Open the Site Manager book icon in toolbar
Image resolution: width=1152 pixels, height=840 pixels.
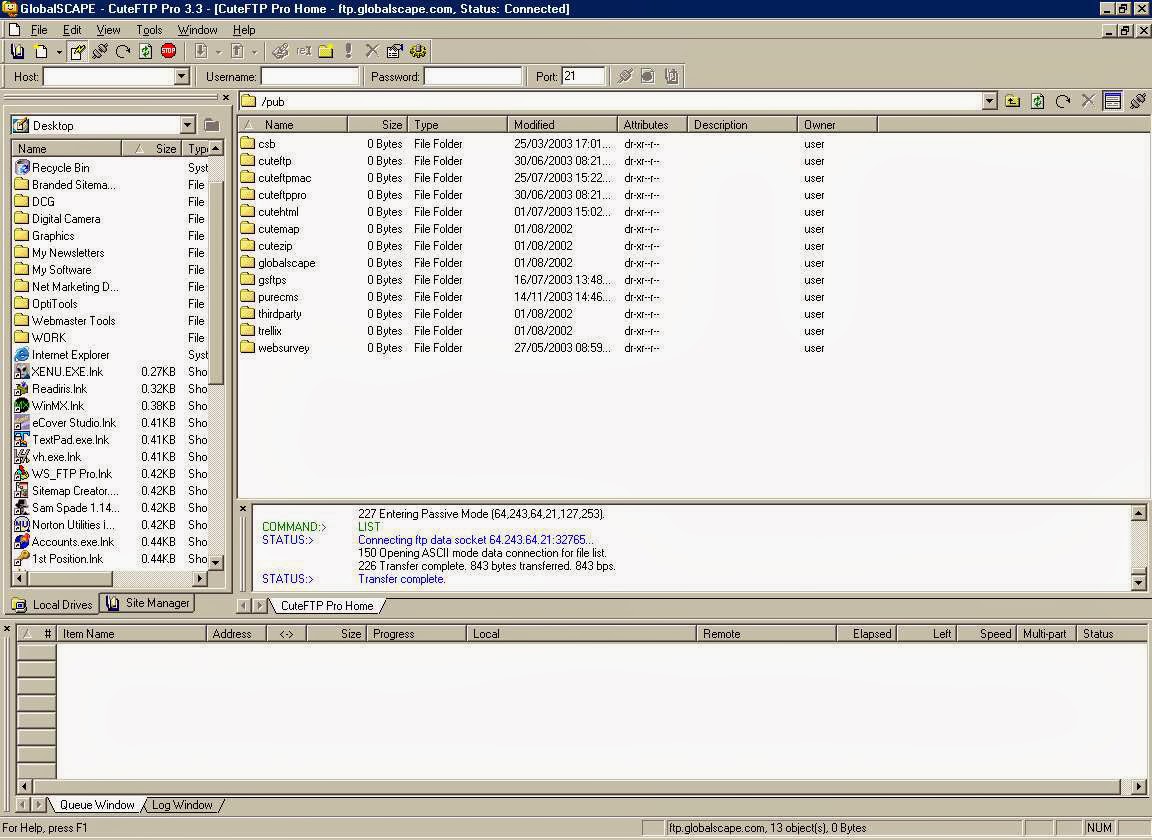18,51
